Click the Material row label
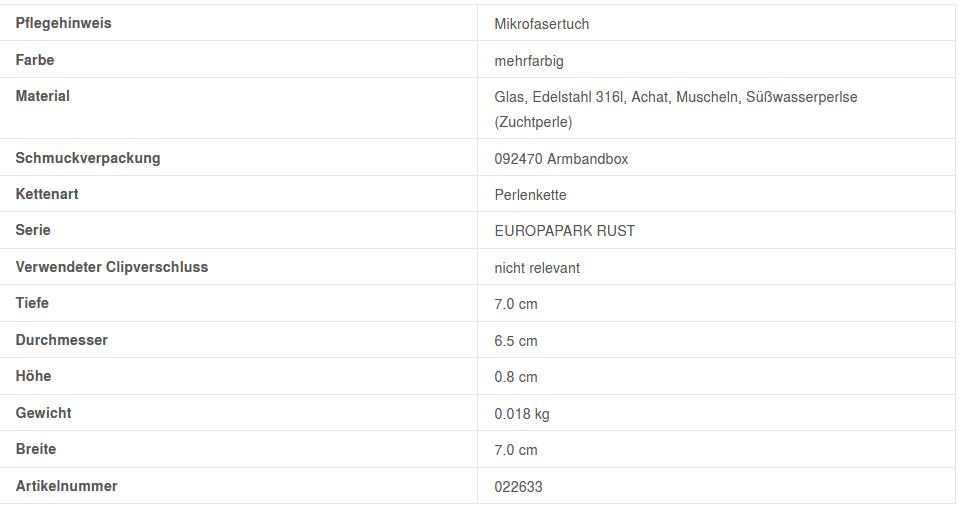The width and height of the screenshot is (963, 514). (x=43, y=96)
